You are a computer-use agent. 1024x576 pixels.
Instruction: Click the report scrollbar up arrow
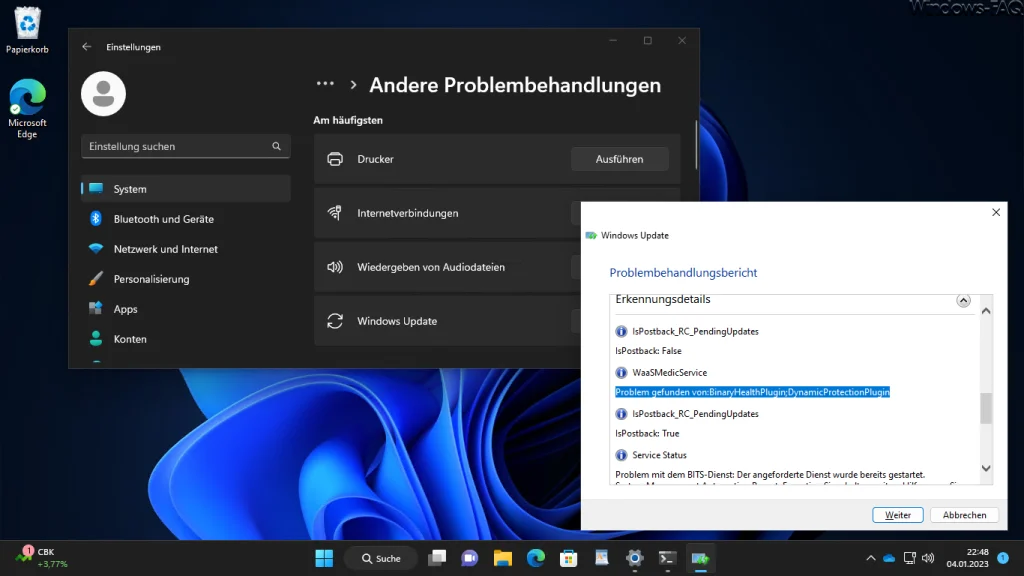coord(986,311)
